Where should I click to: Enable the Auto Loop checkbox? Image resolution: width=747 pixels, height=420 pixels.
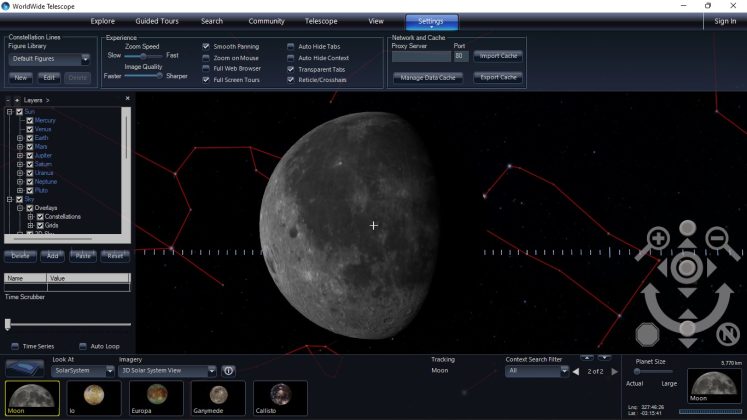tap(83, 346)
